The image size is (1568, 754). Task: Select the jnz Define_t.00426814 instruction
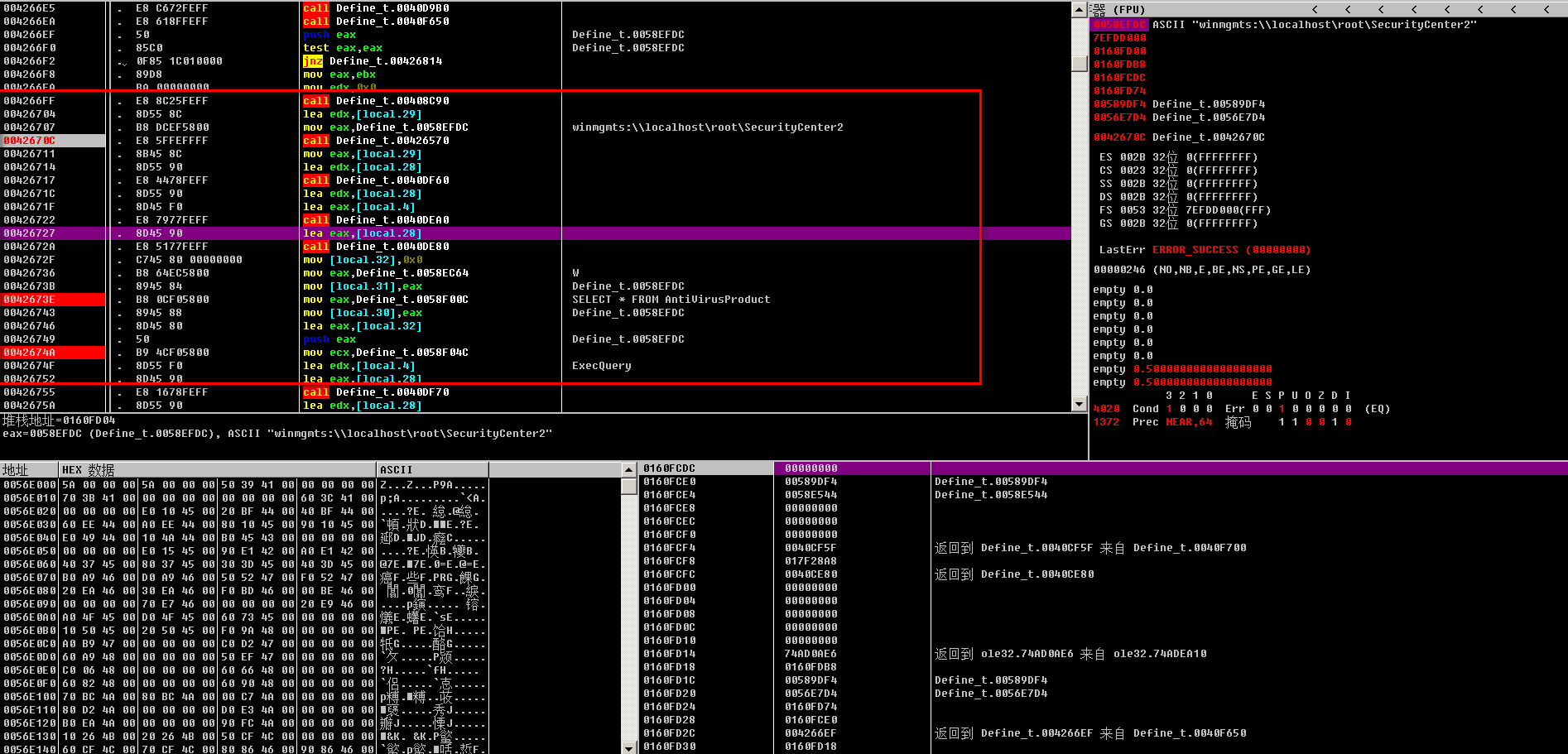373,61
